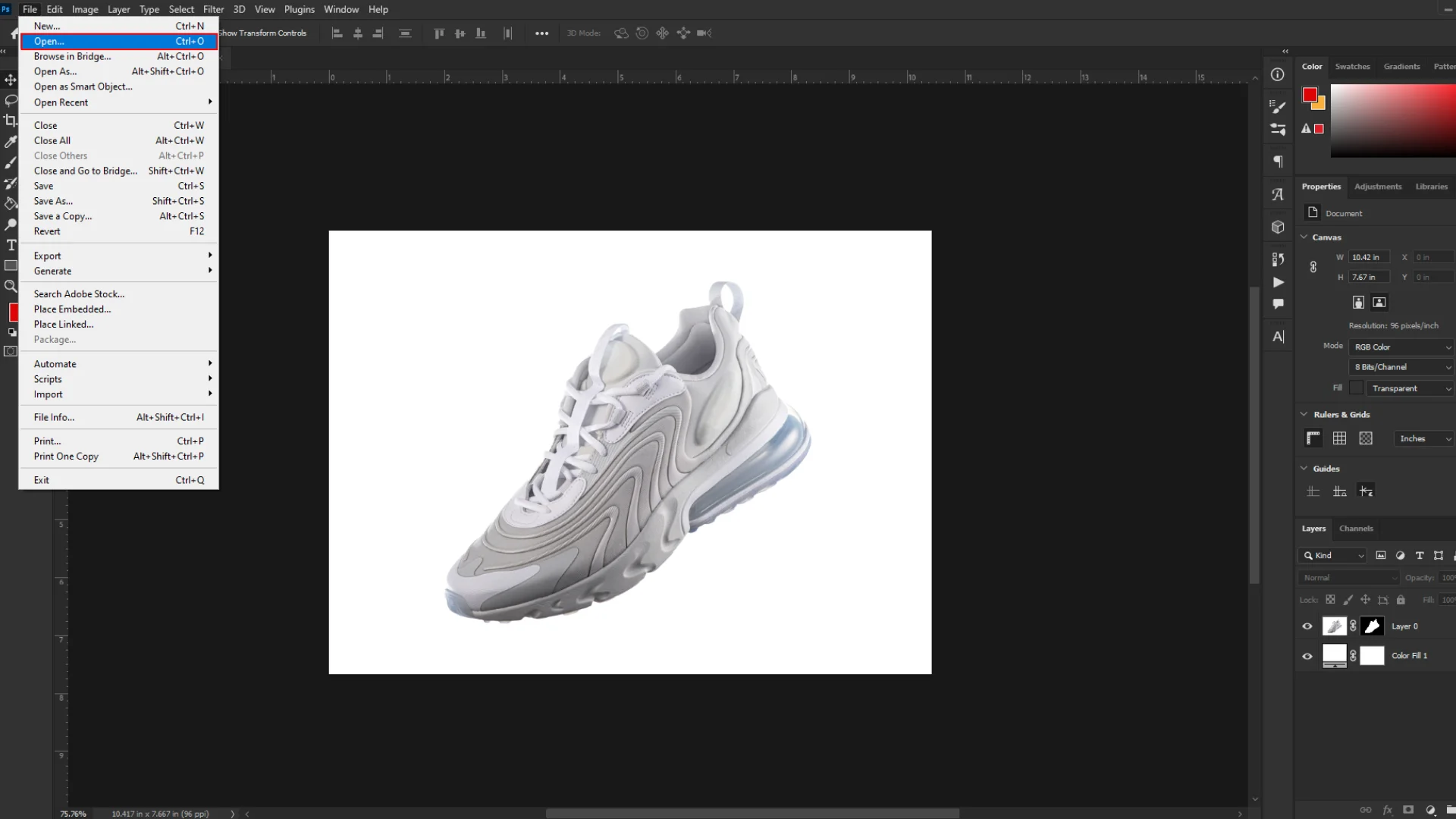Image resolution: width=1456 pixels, height=819 pixels.
Task: Select the Lasso tool
Action: tap(11, 100)
